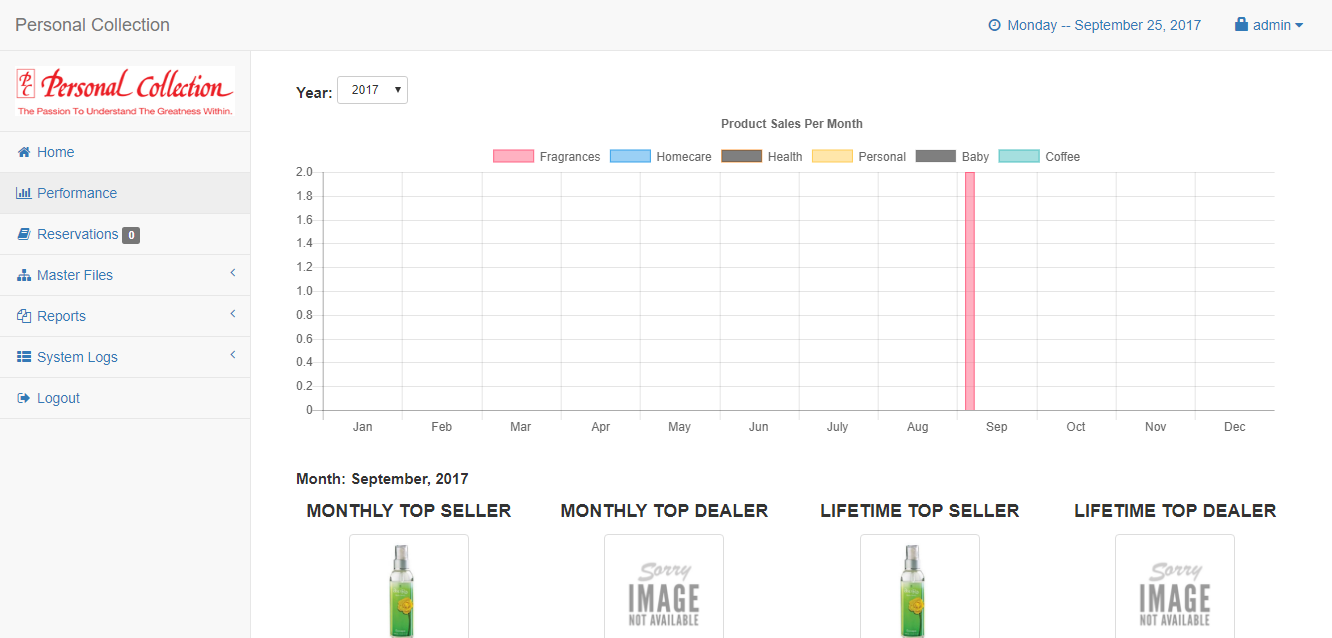Expand the Master Files chevron
The height and width of the screenshot is (638, 1332).
pyautogui.click(x=232, y=273)
